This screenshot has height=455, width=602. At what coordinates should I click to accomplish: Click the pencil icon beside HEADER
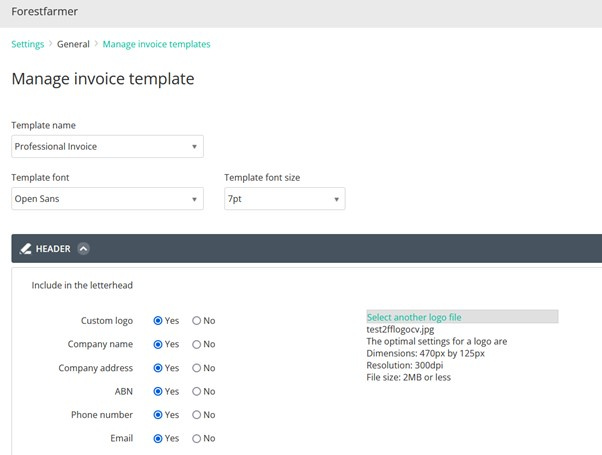point(25,249)
